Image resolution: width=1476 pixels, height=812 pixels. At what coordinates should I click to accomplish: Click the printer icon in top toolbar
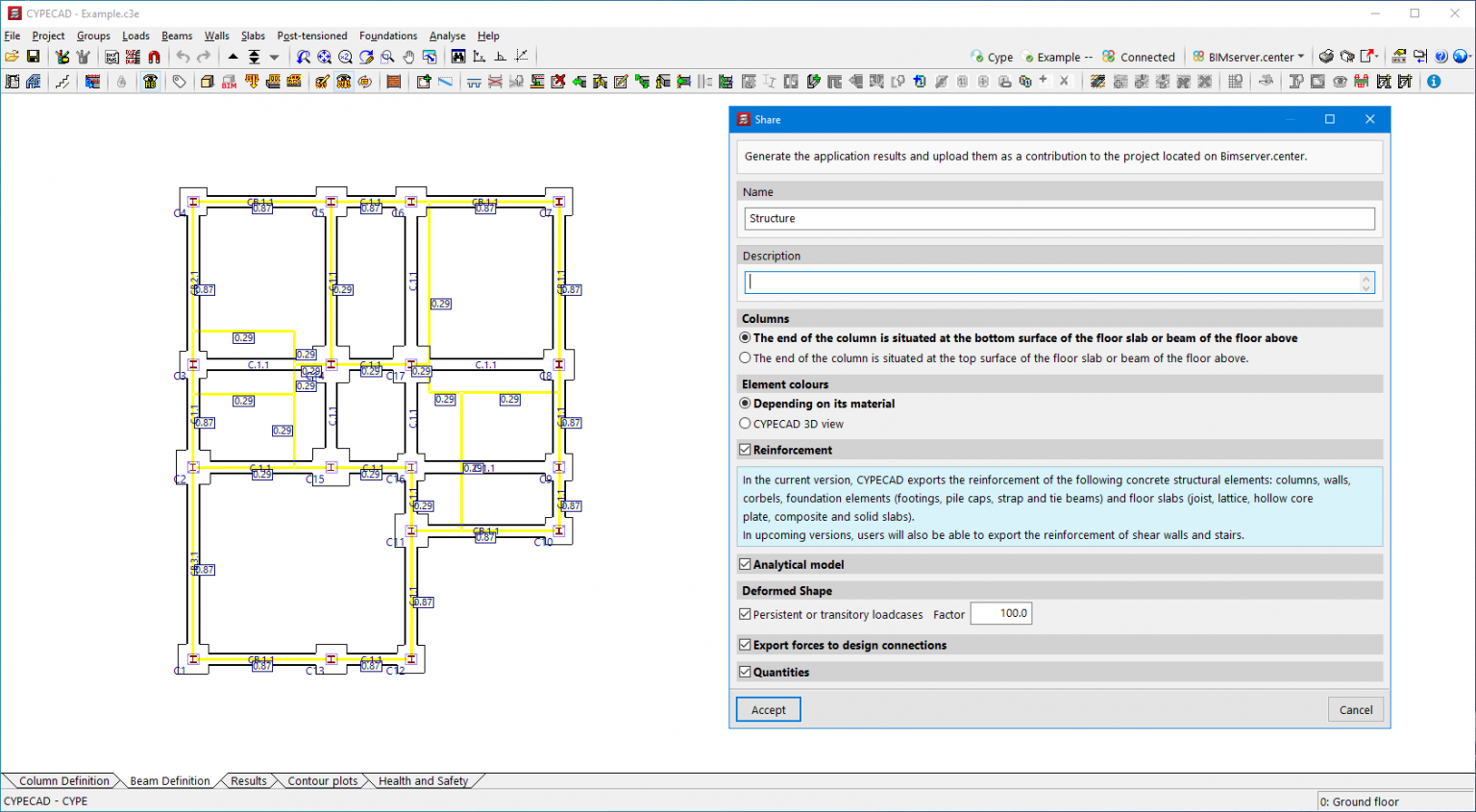coord(1326,57)
